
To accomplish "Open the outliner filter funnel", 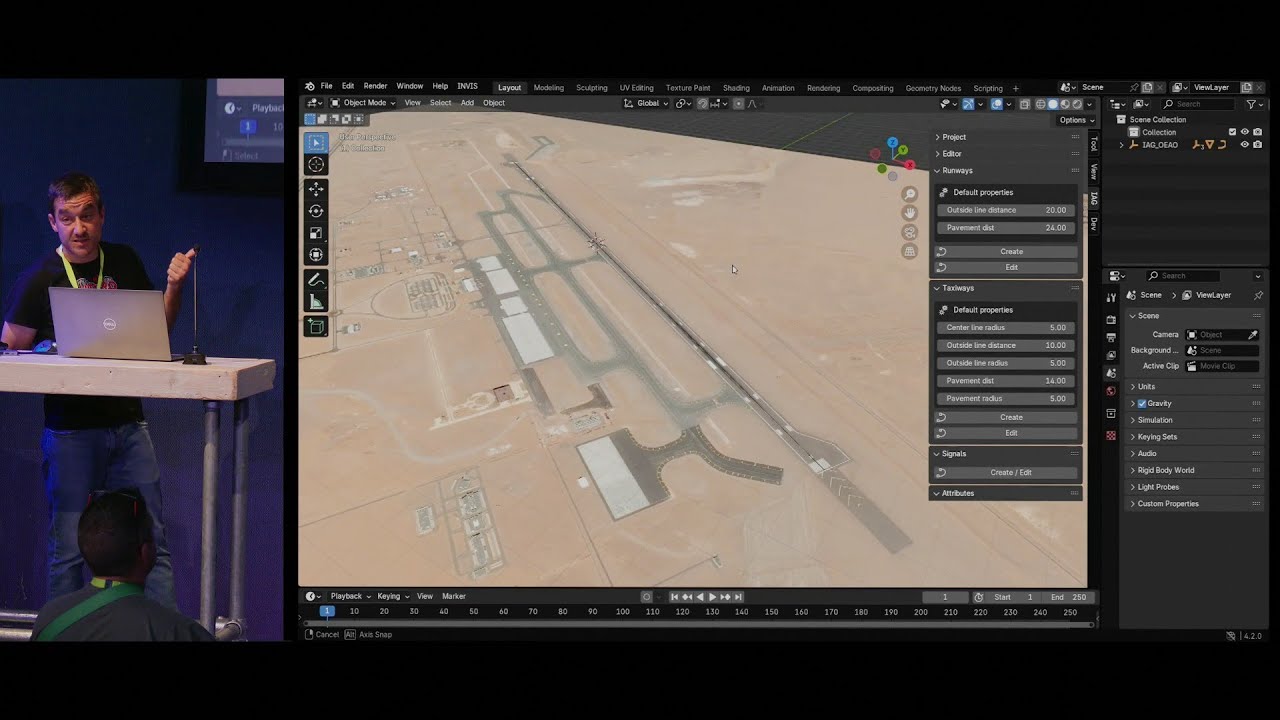I will pyautogui.click(x=1251, y=104).
